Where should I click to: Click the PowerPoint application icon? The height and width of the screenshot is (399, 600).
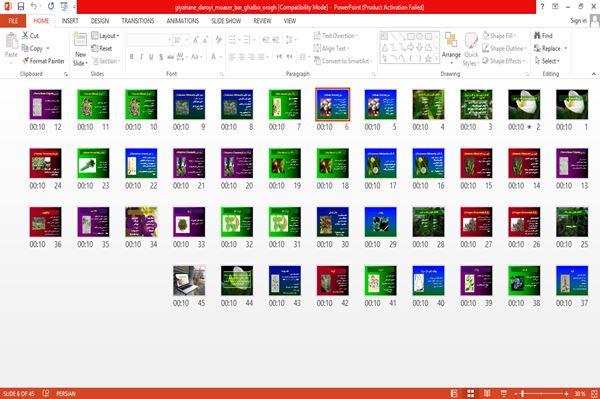click(x=7, y=6)
